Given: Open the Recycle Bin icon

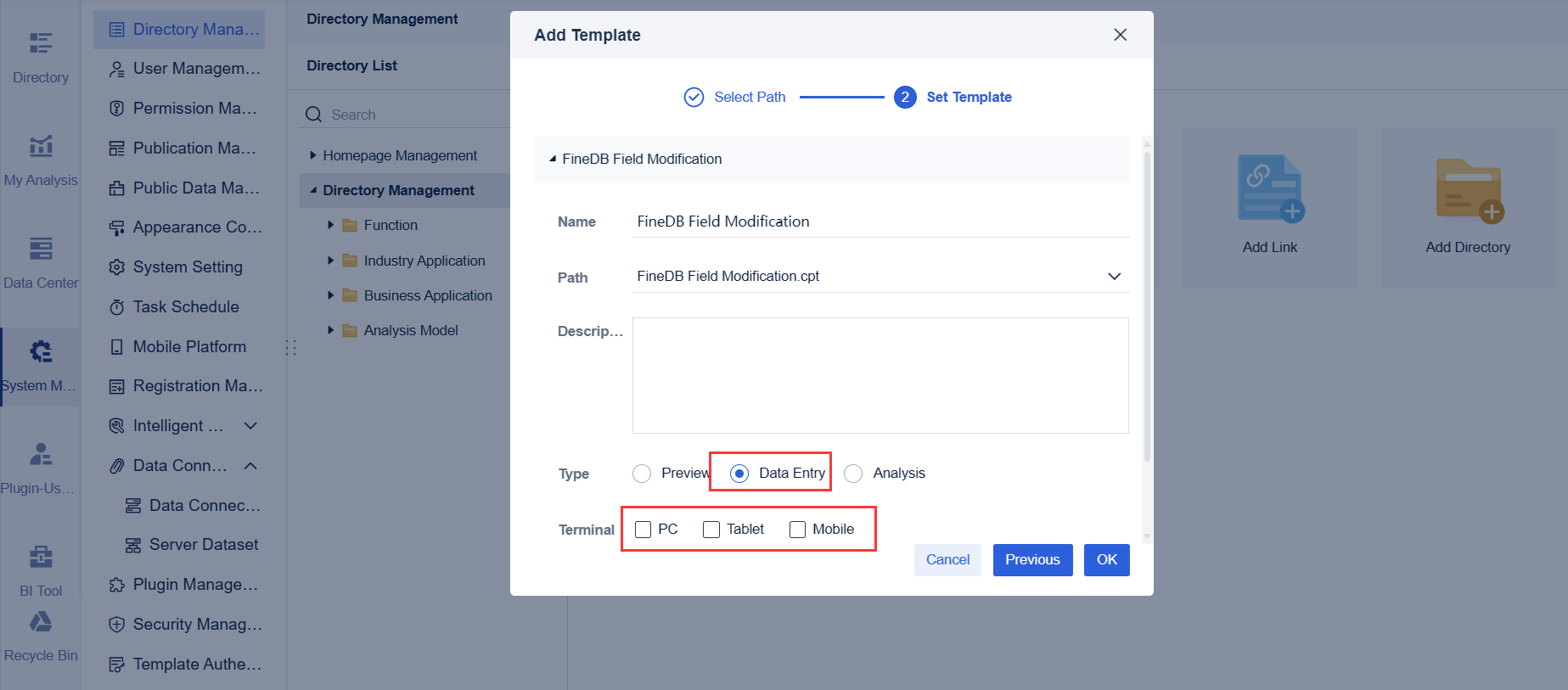Looking at the screenshot, I should tap(41, 623).
